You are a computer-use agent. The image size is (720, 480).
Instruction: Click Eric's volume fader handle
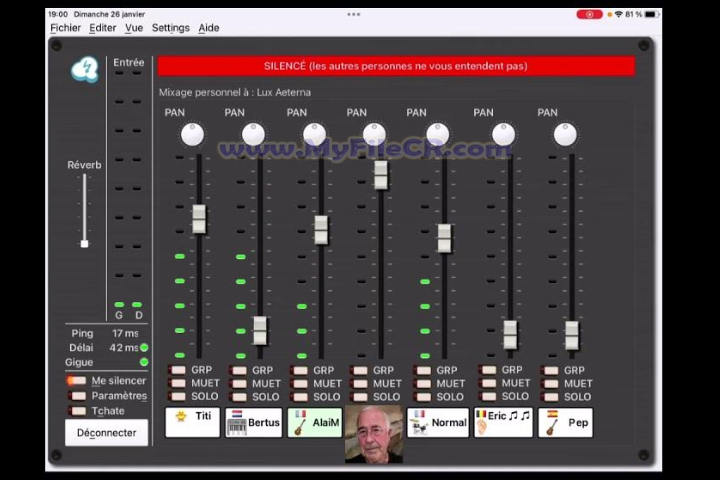coord(510,335)
